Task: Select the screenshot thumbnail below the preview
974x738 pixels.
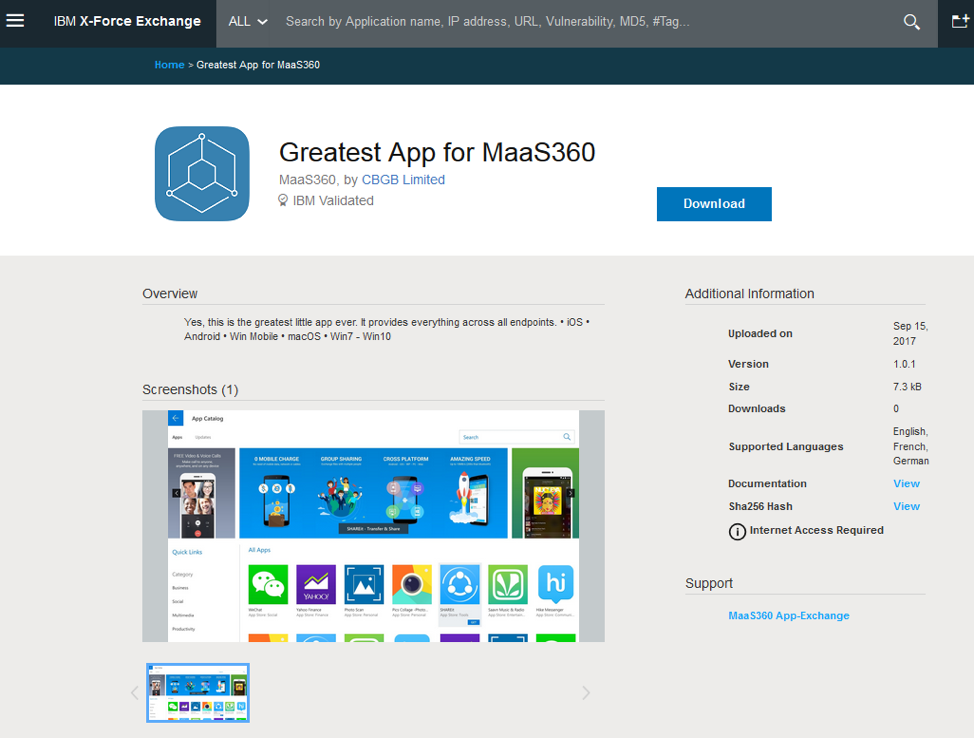Action: (198, 693)
